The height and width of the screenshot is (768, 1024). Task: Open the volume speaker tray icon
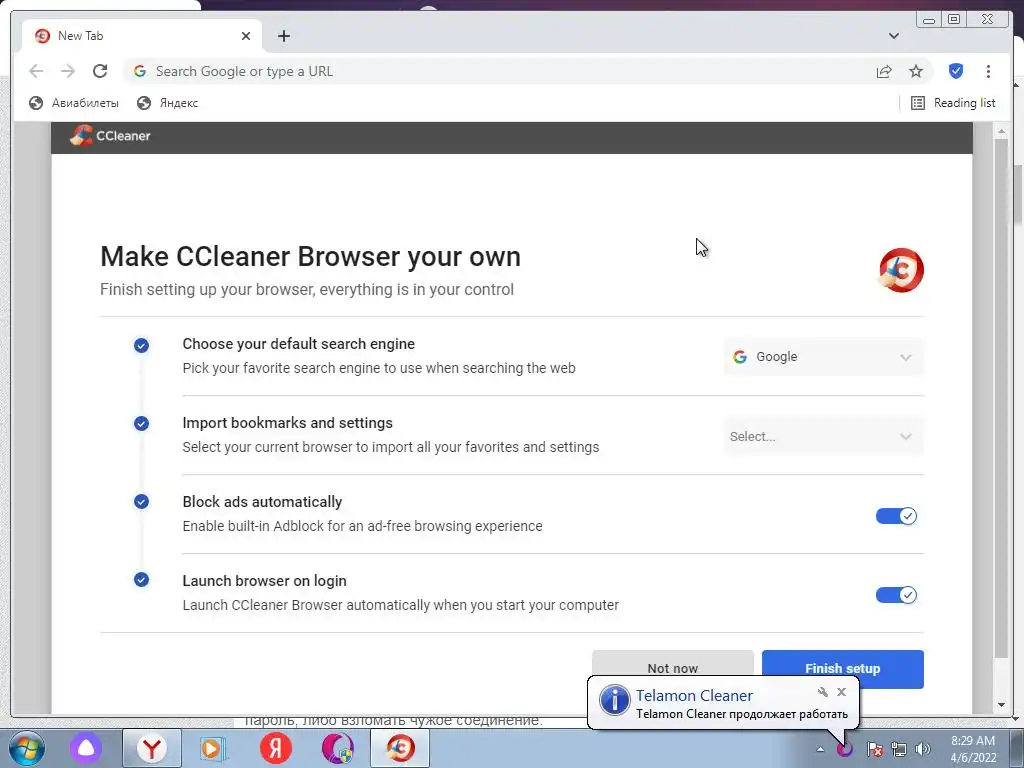(x=923, y=749)
